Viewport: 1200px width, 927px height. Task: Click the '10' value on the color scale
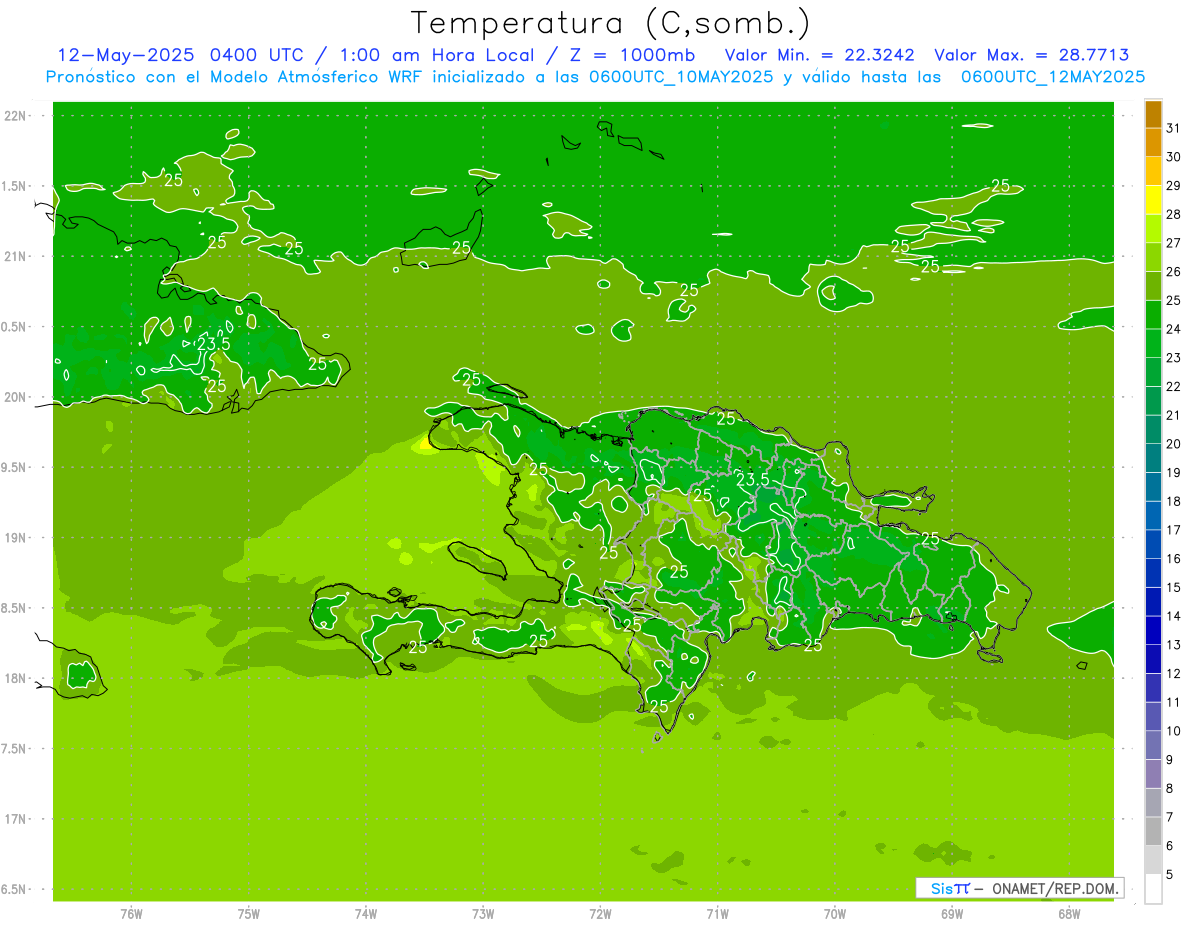coord(1174,731)
